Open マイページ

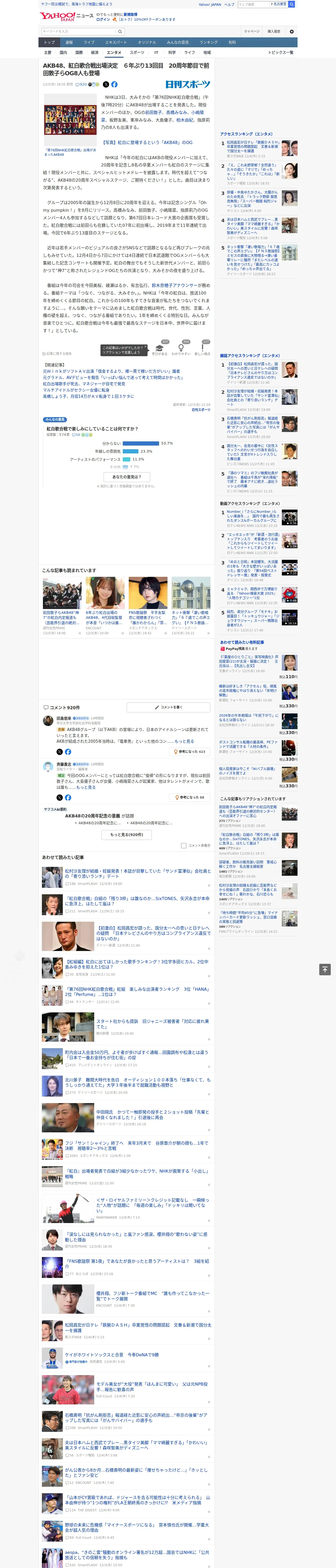(252, 32)
